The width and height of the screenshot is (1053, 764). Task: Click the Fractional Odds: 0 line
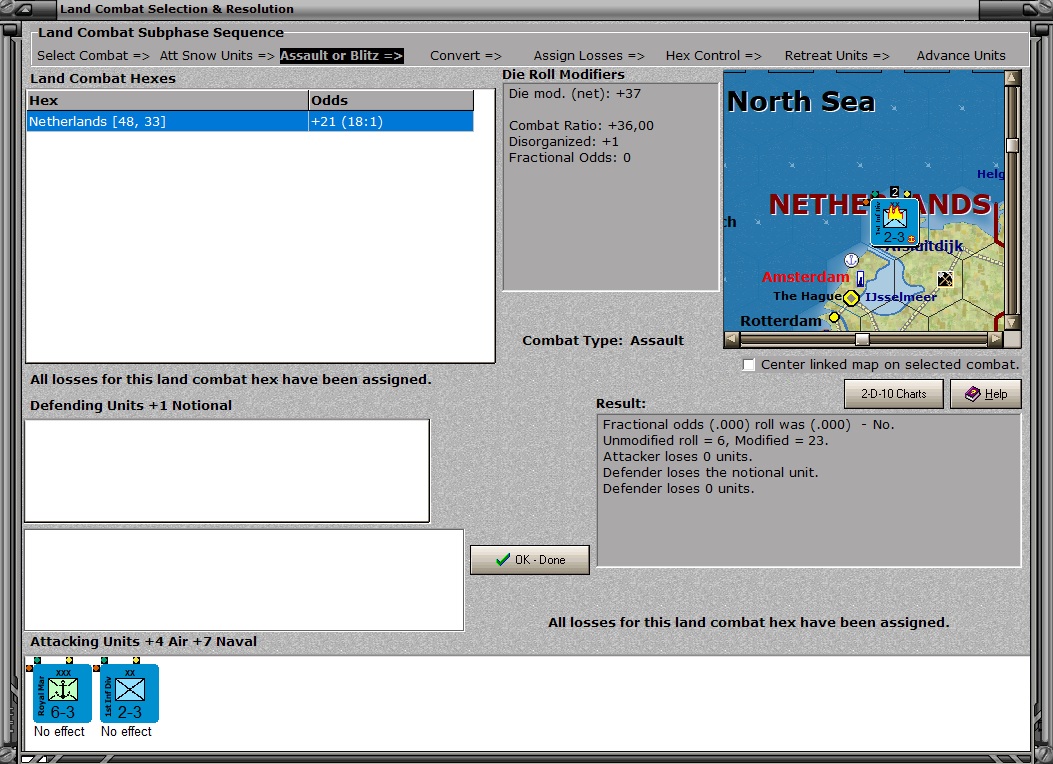point(569,158)
